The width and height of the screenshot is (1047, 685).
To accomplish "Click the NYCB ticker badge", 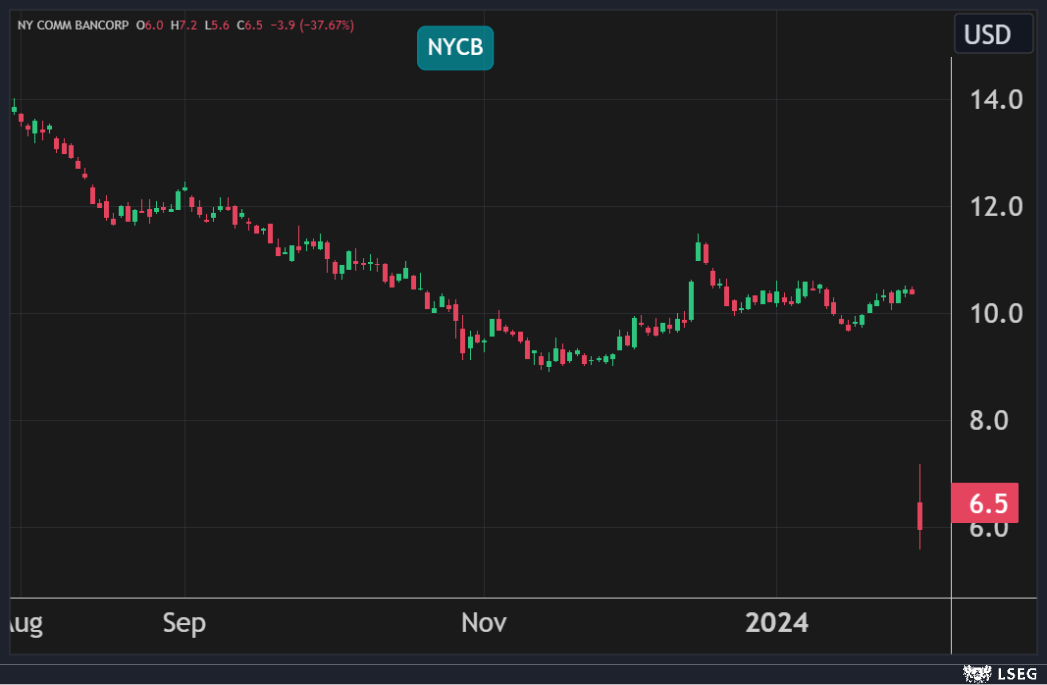I will pos(455,47).
